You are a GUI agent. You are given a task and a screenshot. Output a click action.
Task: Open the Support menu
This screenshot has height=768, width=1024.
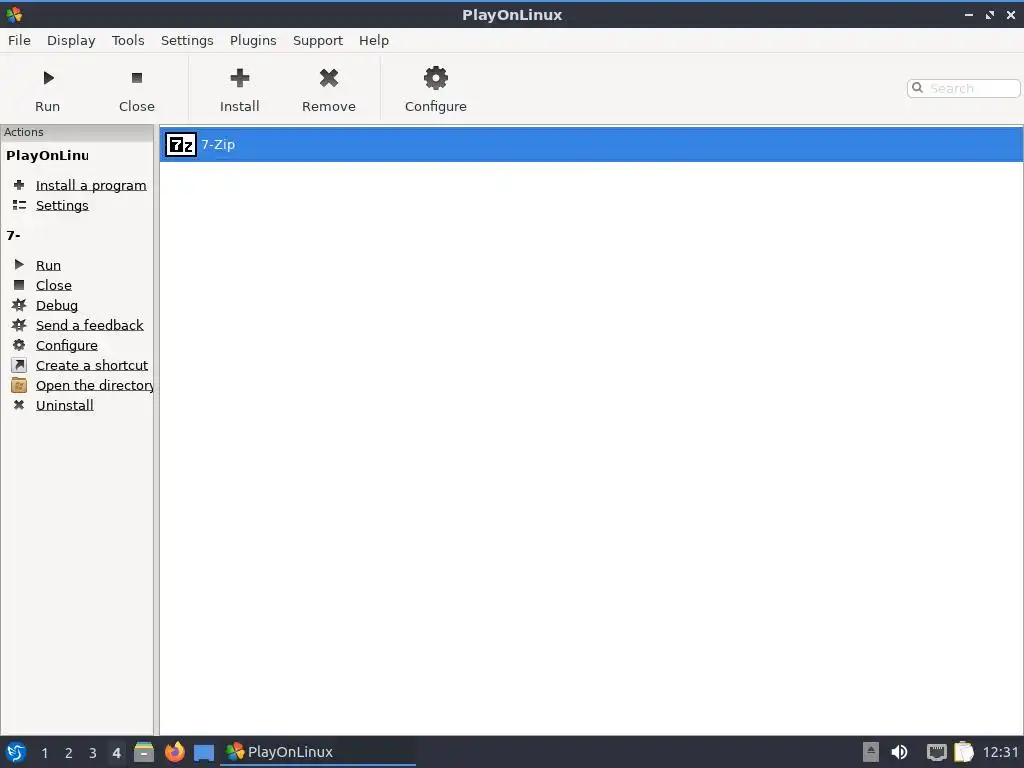[x=318, y=40]
